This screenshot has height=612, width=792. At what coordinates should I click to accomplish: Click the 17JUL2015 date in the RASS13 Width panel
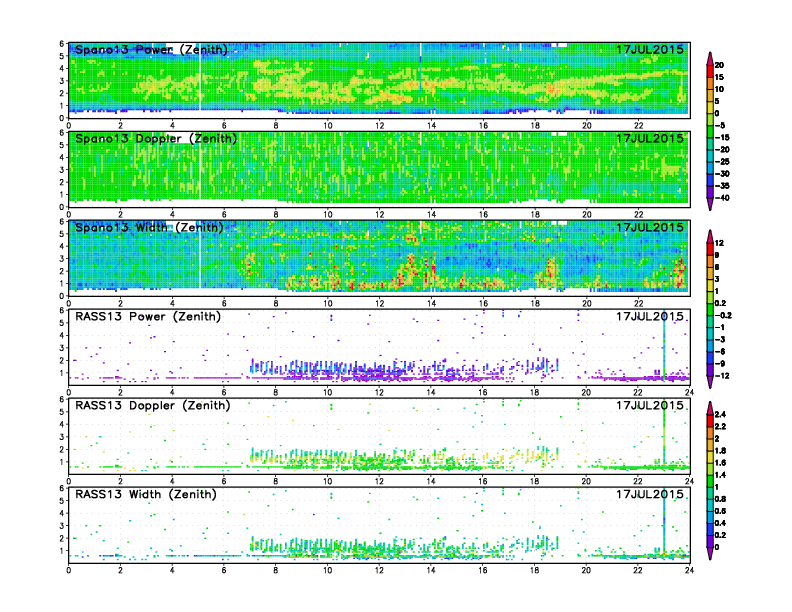point(650,494)
